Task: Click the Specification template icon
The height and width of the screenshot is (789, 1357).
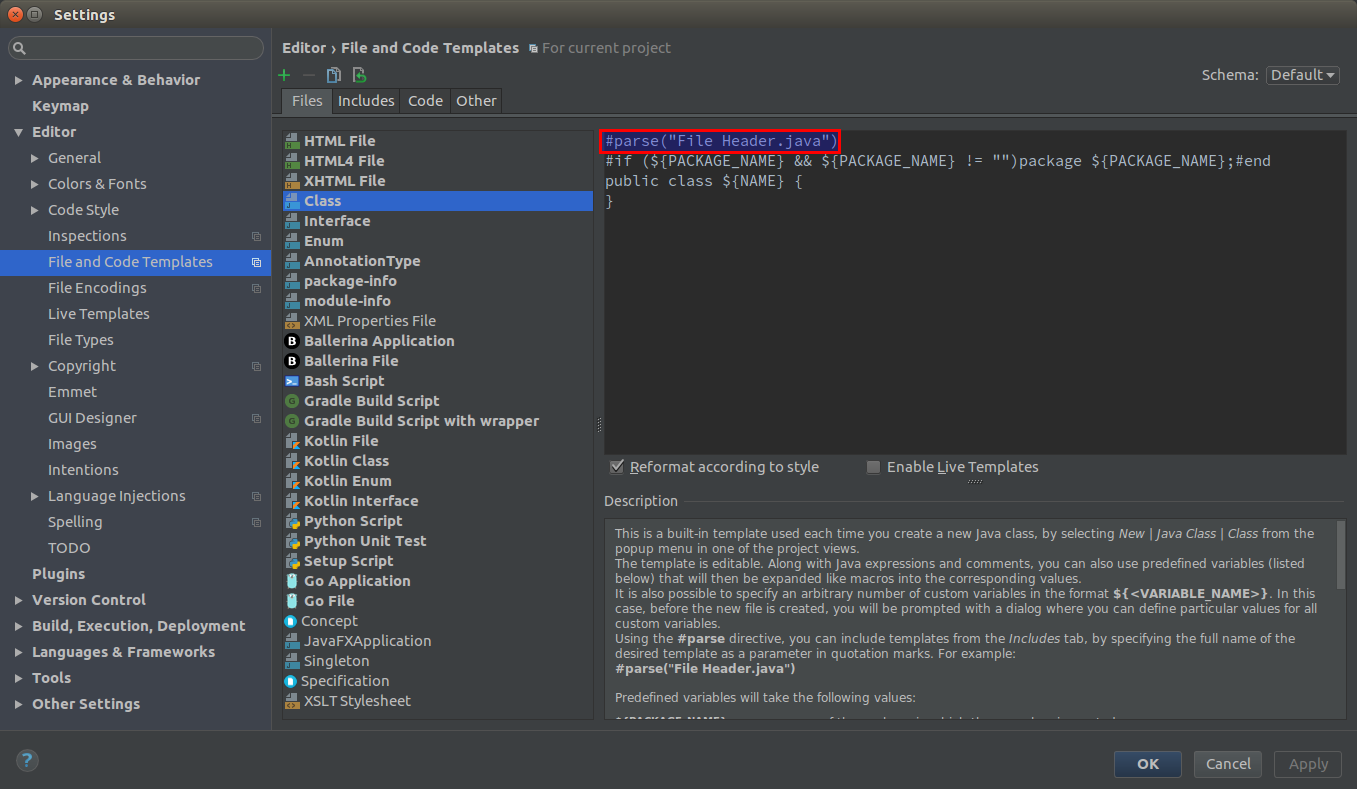Action: 291,681
